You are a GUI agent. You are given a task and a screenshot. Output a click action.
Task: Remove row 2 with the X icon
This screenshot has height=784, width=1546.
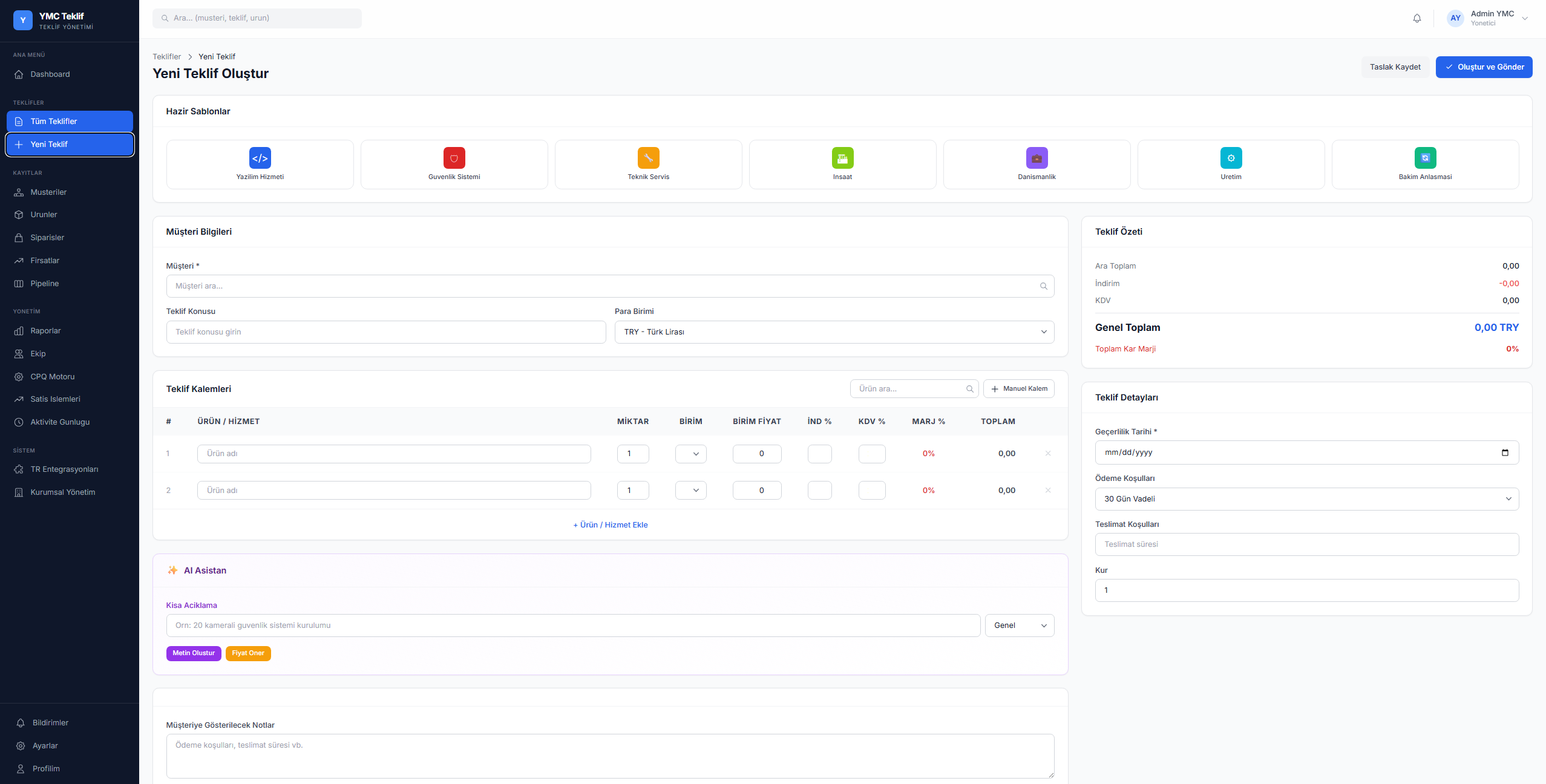point(1048,491)
